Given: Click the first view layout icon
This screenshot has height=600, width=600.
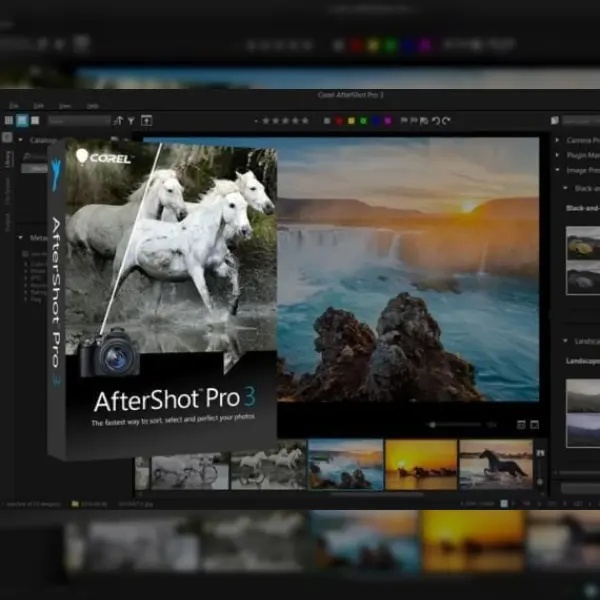Looking at the screenshot, I should (8, 121).
